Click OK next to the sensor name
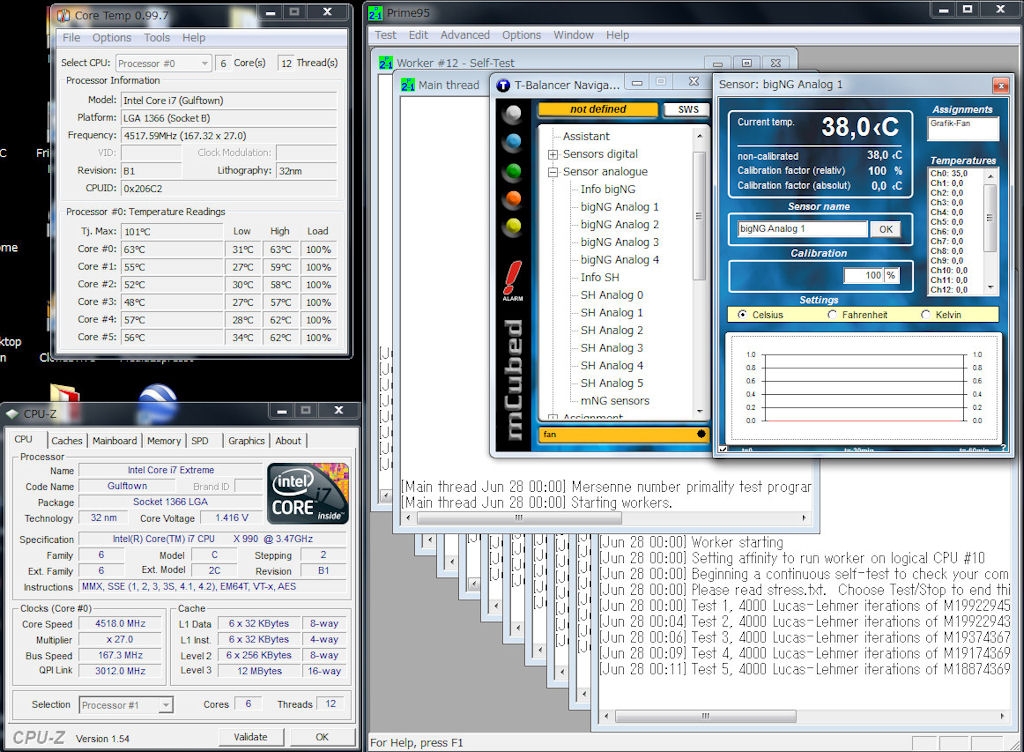This screenshot has width=1024, height=752. pos(884,229)
